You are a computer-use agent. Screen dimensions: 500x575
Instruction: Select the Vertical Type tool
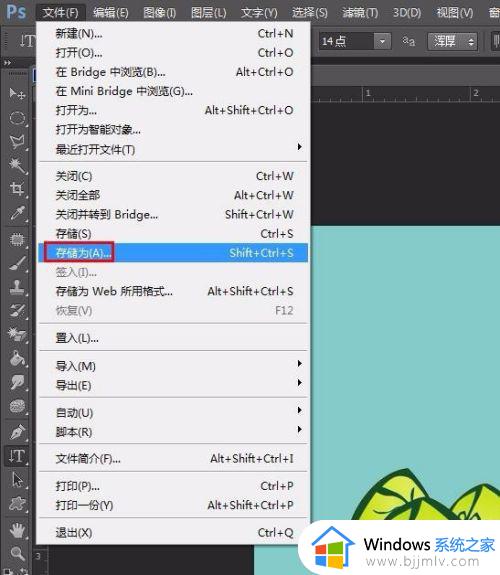(x=17, y=456)
